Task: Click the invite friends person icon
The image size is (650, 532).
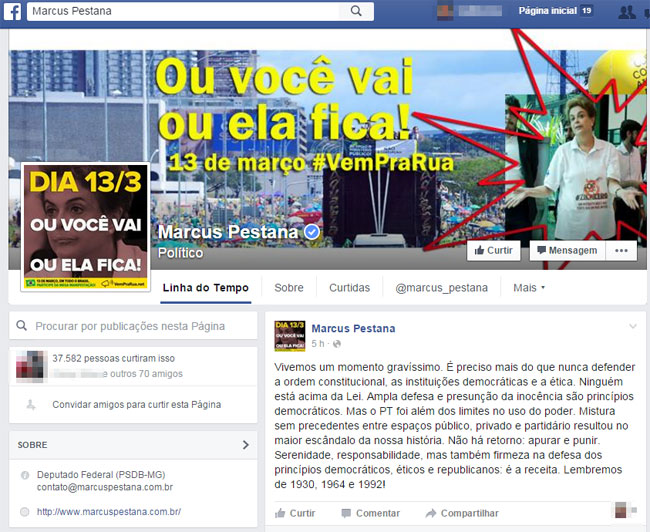Action: (x=31, y=404)
